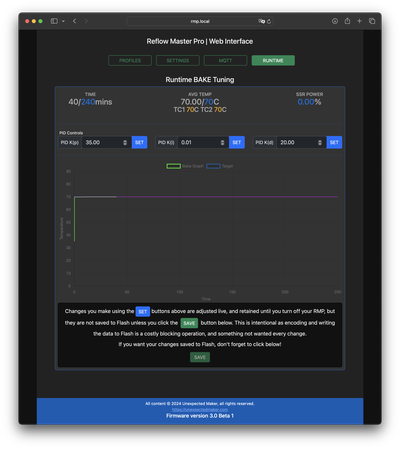Go back with the back arrow
The image size is (400, 449).
coord(75,21)
